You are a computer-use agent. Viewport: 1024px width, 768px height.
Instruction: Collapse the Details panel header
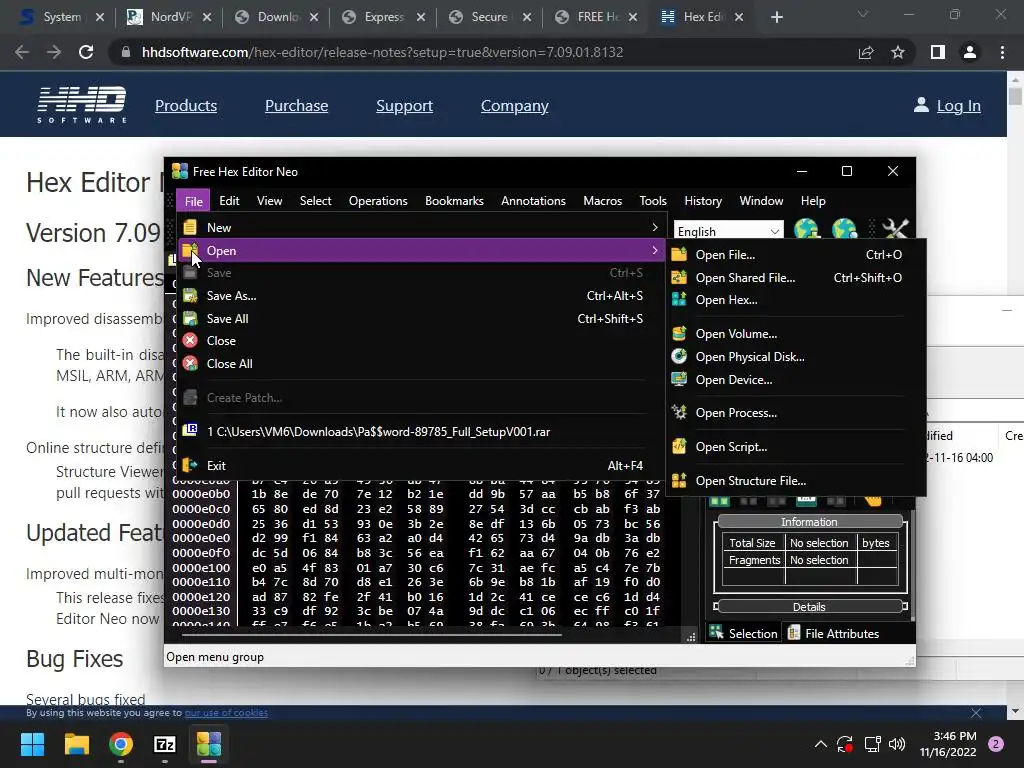809,607
